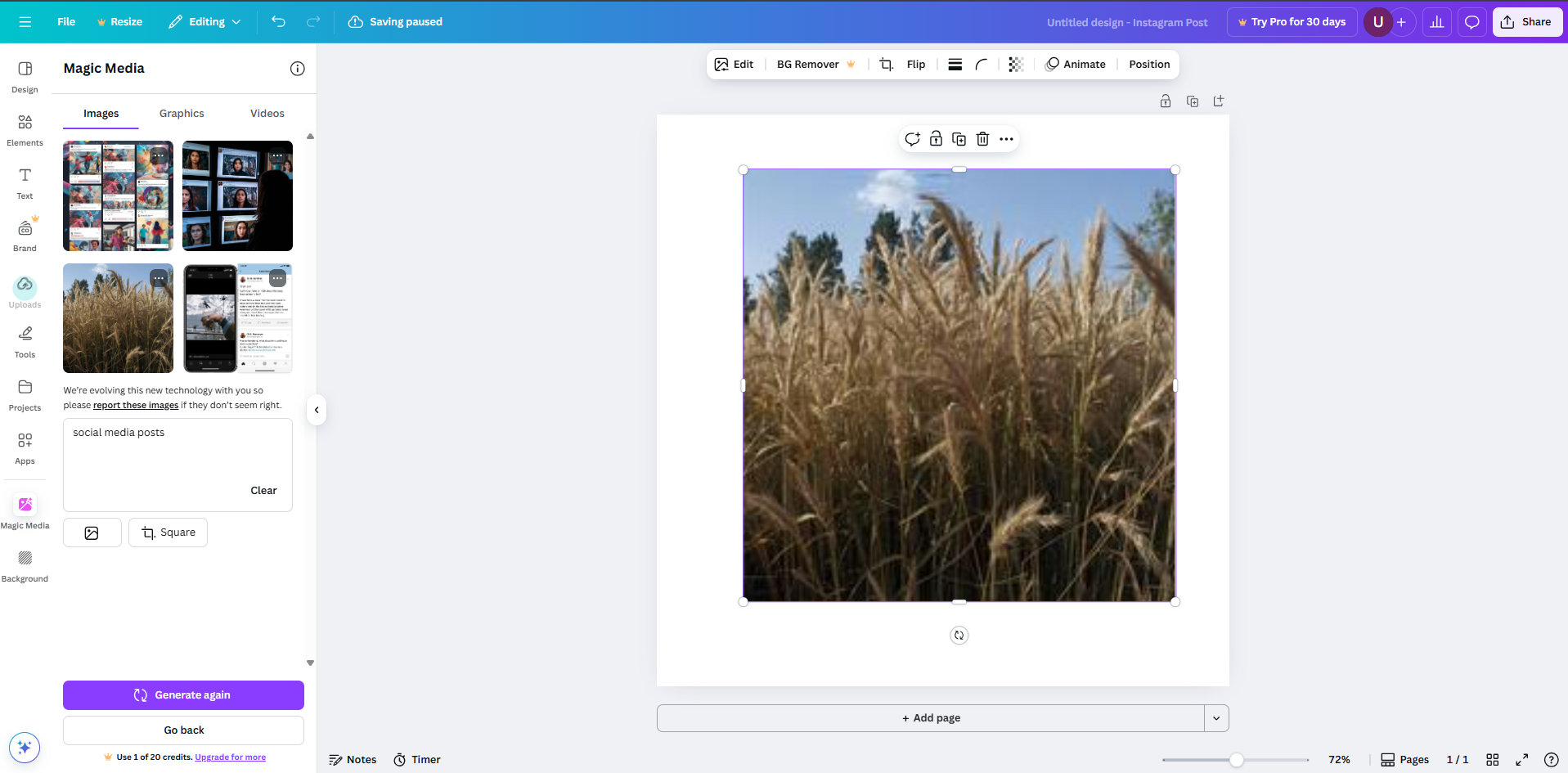Adjust the zoom slider

coord(1235,760)
